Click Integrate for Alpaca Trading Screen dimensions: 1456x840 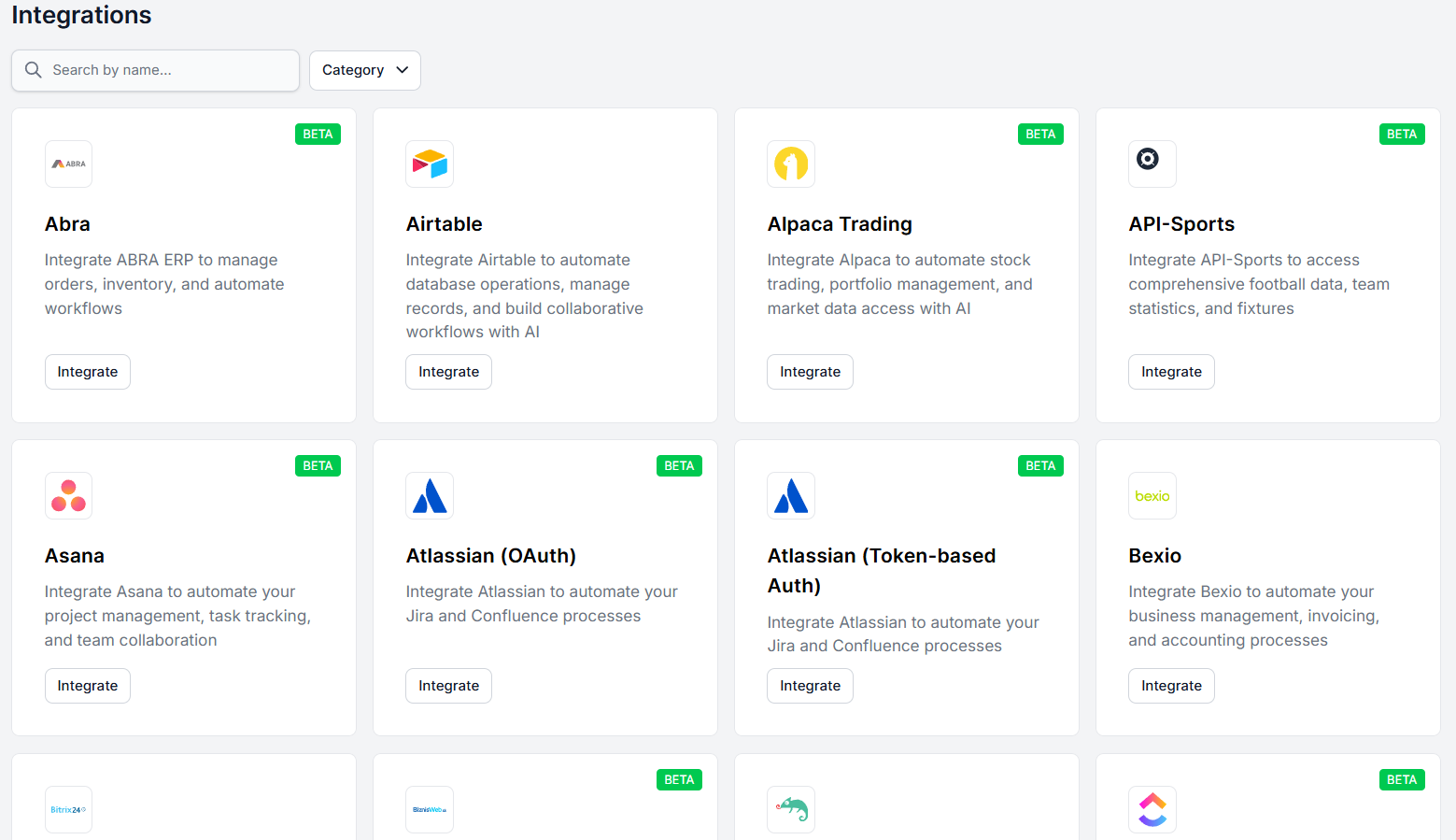pyautogui.click(x=811, y=372)
